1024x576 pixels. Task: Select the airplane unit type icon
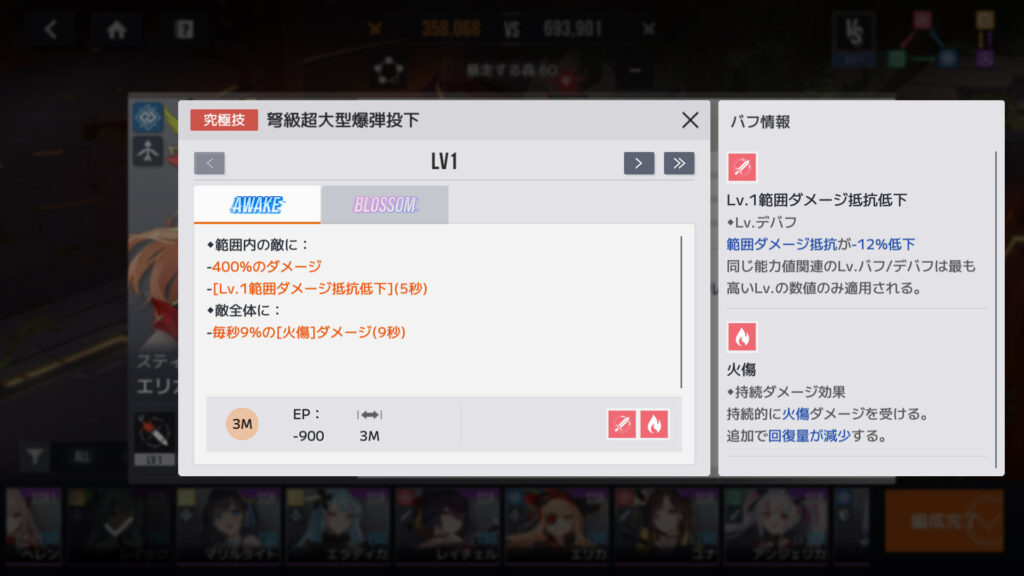(148, 151)
